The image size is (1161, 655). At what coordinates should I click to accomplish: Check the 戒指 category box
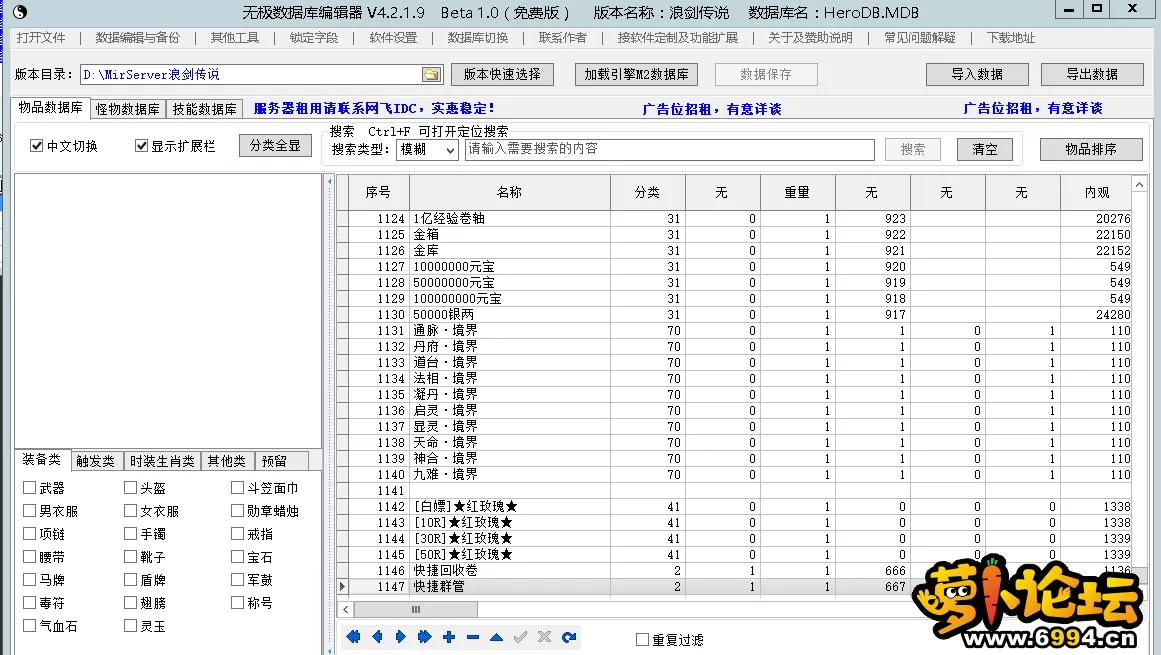[238, 534]
